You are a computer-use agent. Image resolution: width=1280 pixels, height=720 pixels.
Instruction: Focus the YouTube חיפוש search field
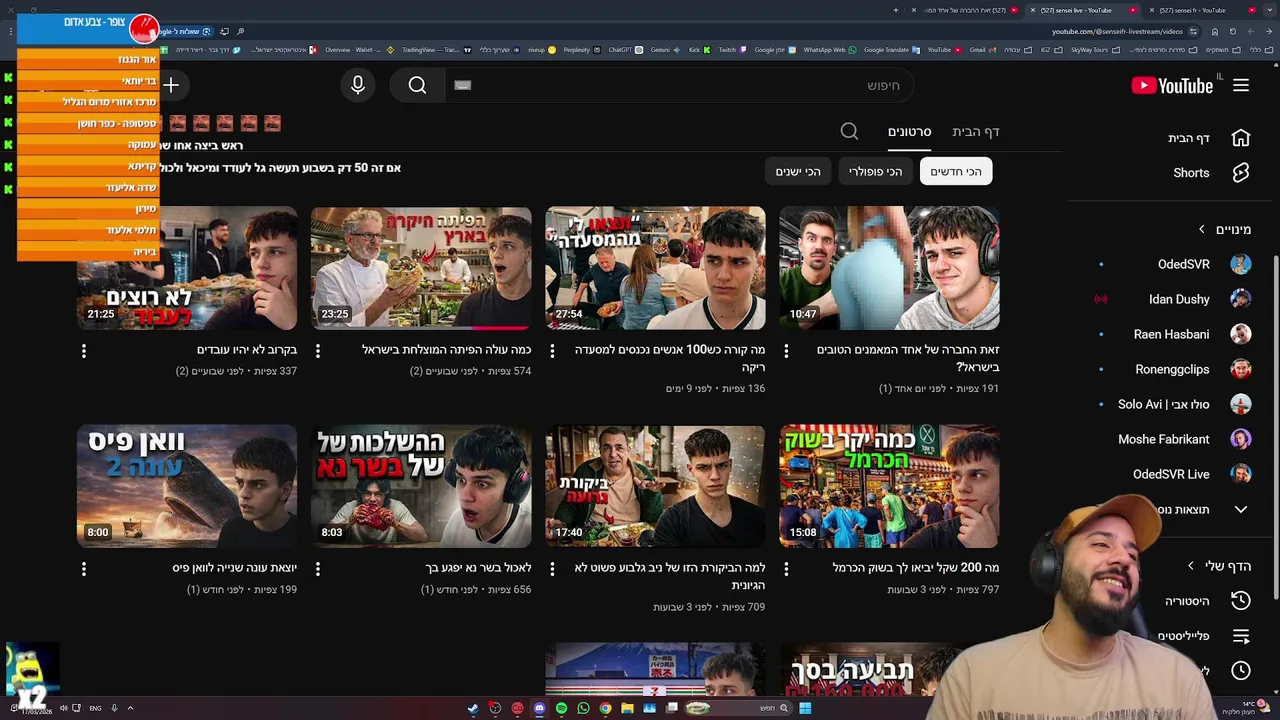pyautogui.click(x=680, y=86)
